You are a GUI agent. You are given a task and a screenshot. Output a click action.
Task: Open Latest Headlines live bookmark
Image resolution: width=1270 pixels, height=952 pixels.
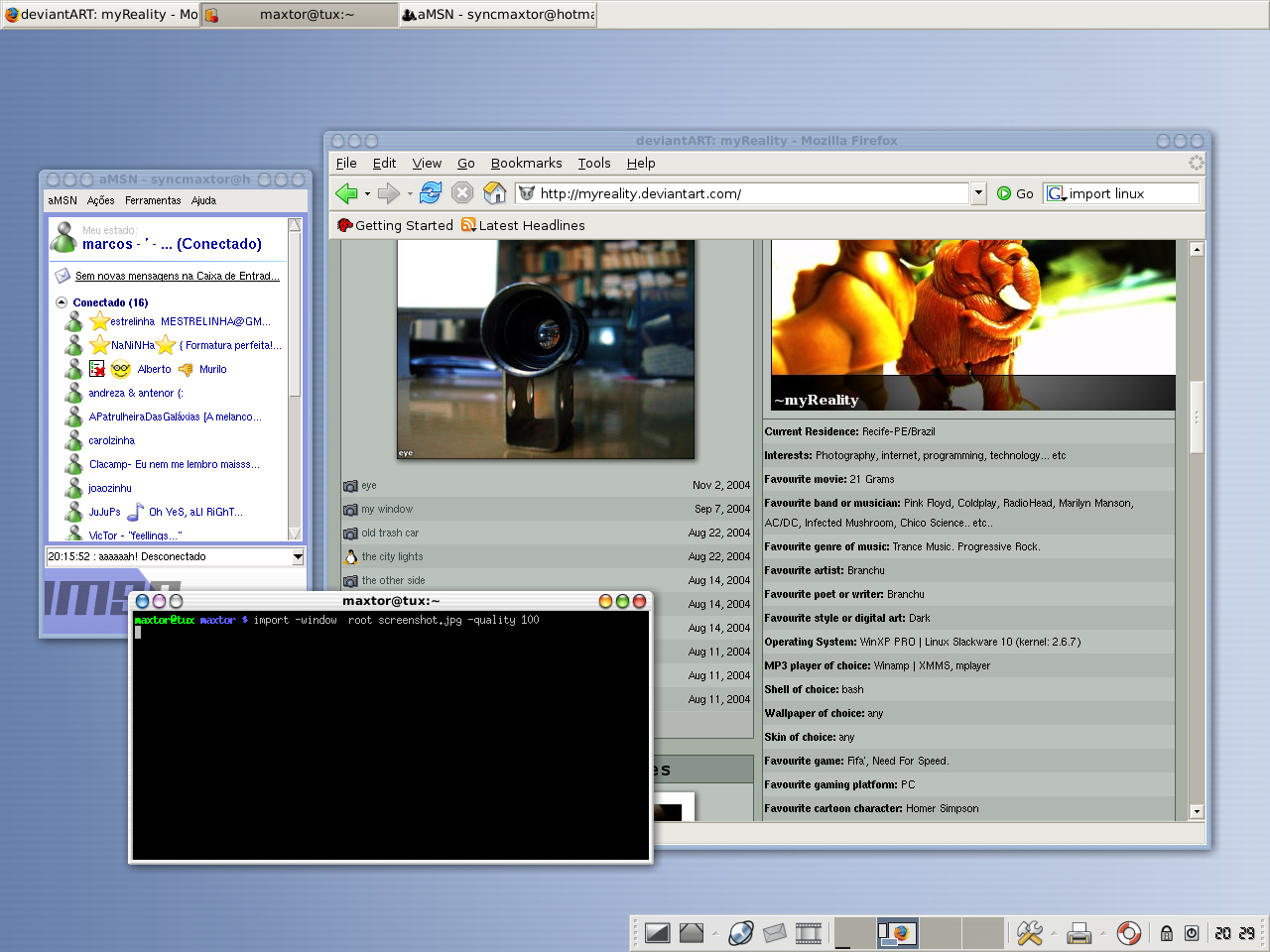coord(523,225)
